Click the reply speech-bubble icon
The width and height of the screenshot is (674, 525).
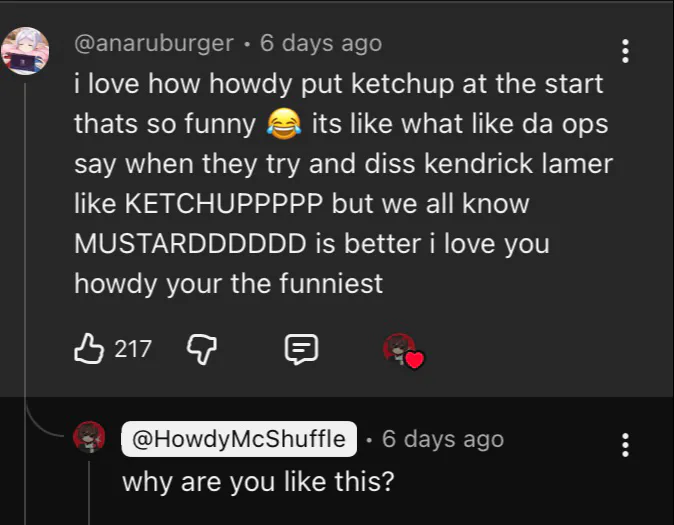point(301,348)
